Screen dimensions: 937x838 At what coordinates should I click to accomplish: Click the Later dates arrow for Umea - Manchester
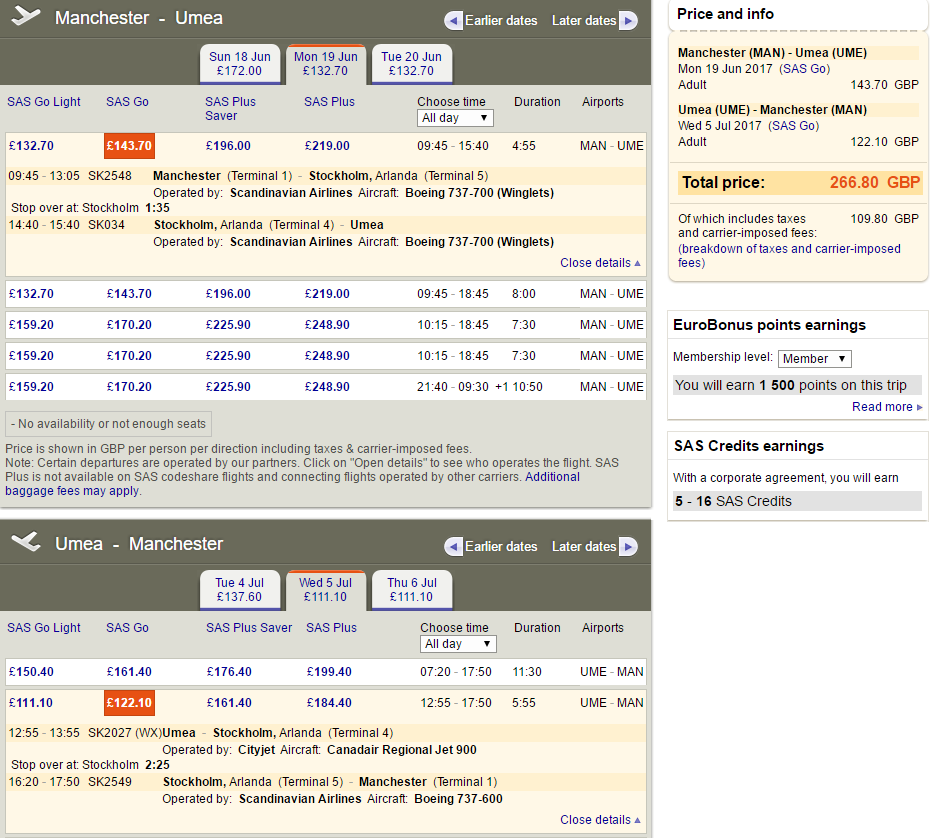(x=628, y=547)
